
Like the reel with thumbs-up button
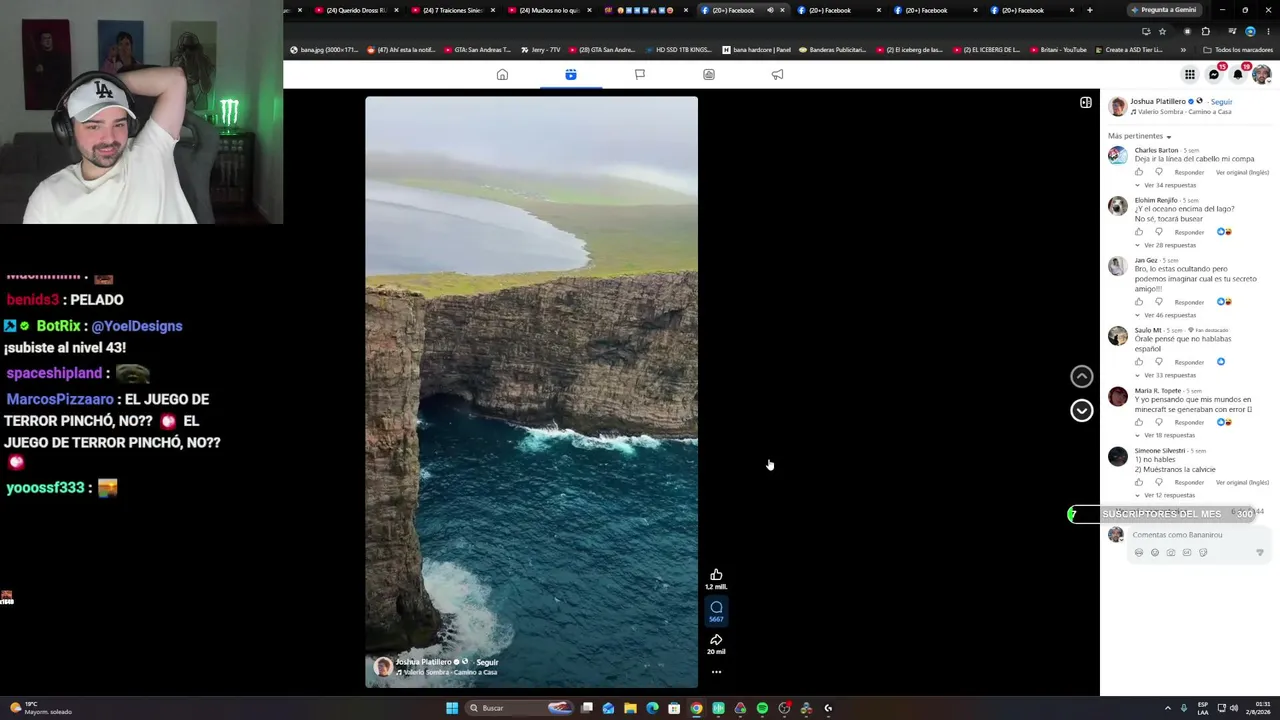pos(716,575)
